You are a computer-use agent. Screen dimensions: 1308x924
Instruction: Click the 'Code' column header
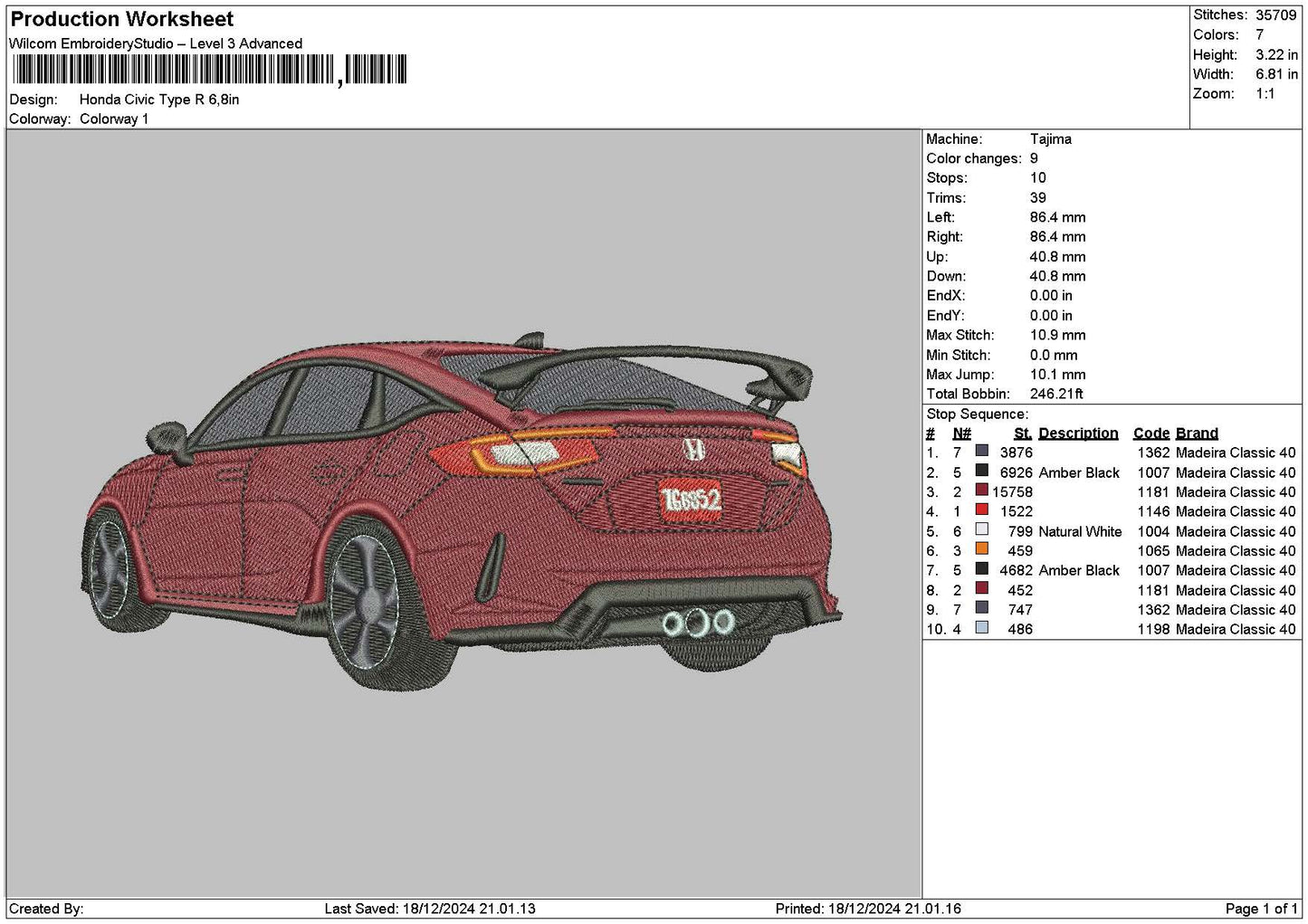click(x=1151, y=433)
